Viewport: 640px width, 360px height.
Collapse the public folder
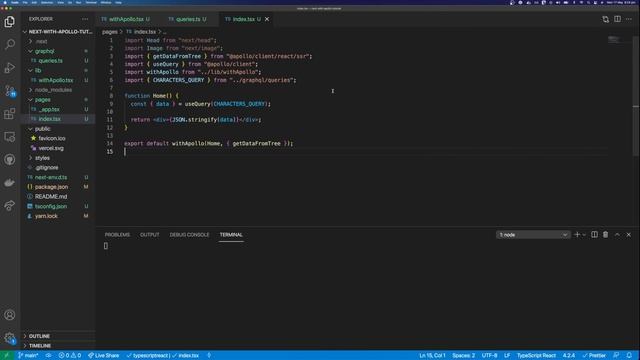58,129
